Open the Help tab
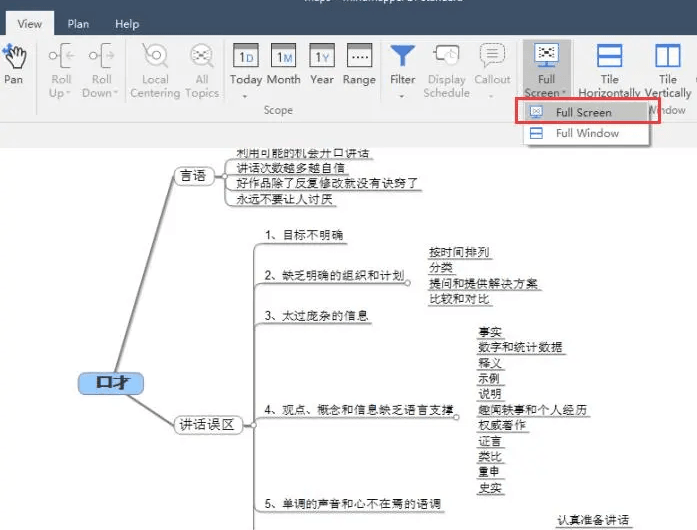The height and width of the screenshot is (530, 697). click(x=127, y=24)
